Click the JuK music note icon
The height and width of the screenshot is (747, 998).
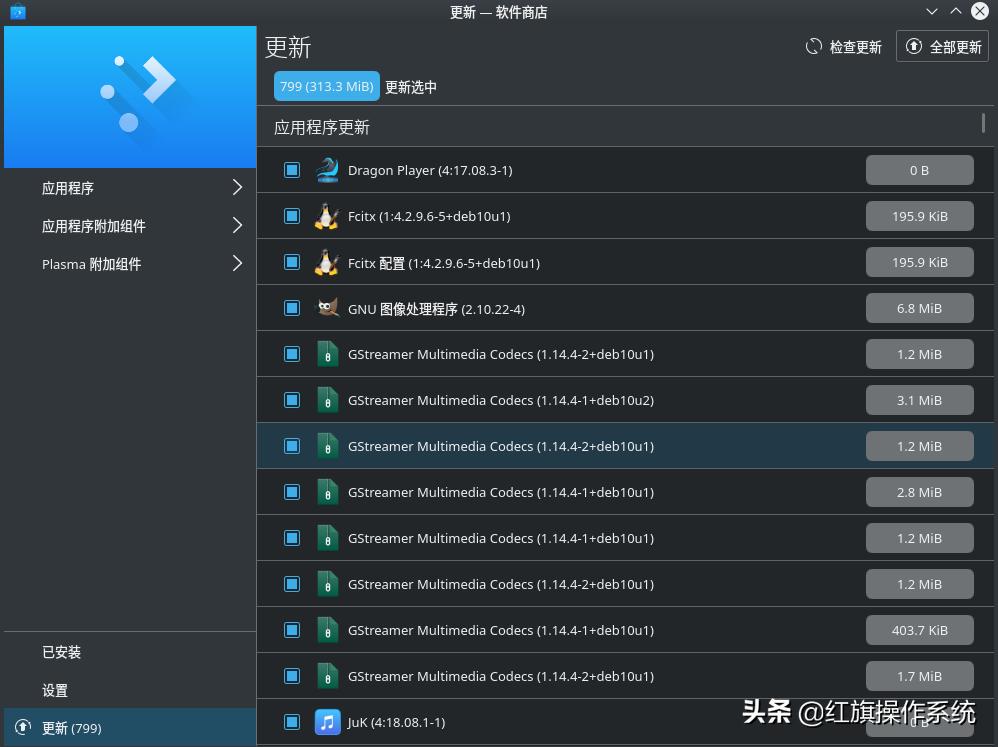click(x=327, y=722)
